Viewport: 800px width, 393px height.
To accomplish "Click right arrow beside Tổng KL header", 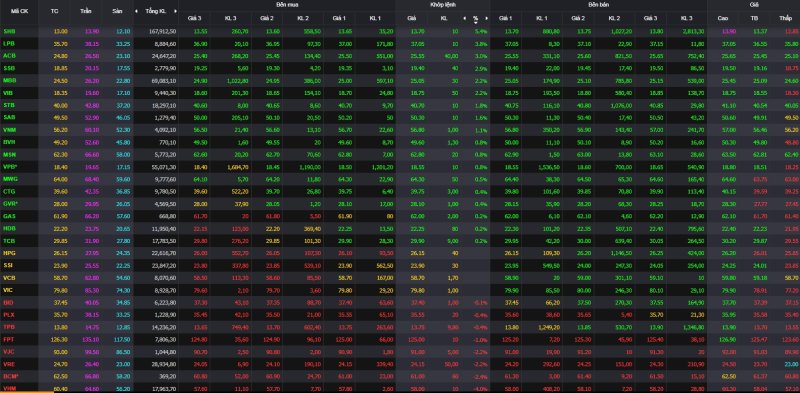I will point(176,11).
